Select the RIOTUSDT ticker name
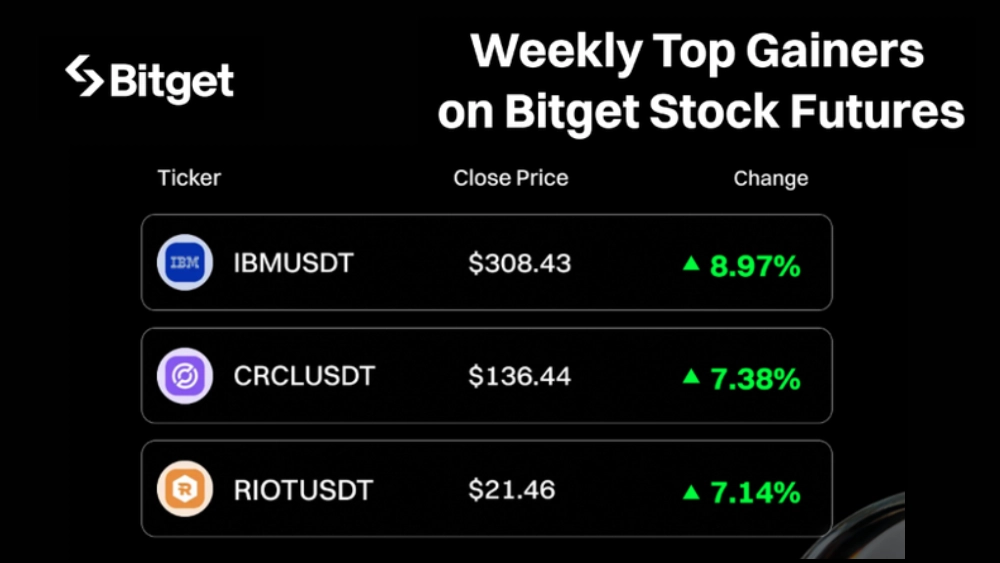Screen dimensions: 1000x563 point(303,491)
